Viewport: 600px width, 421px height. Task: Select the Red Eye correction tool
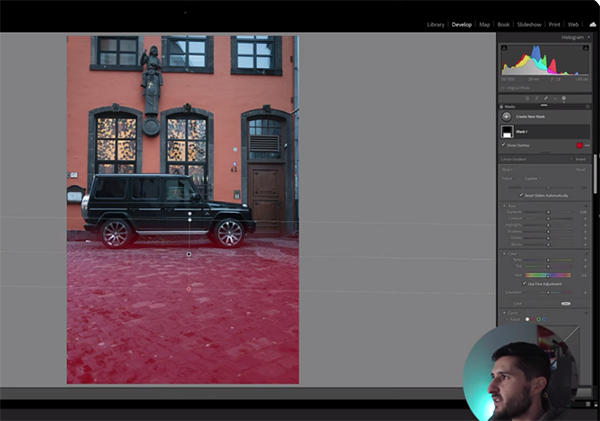click(x=555, y=98)
